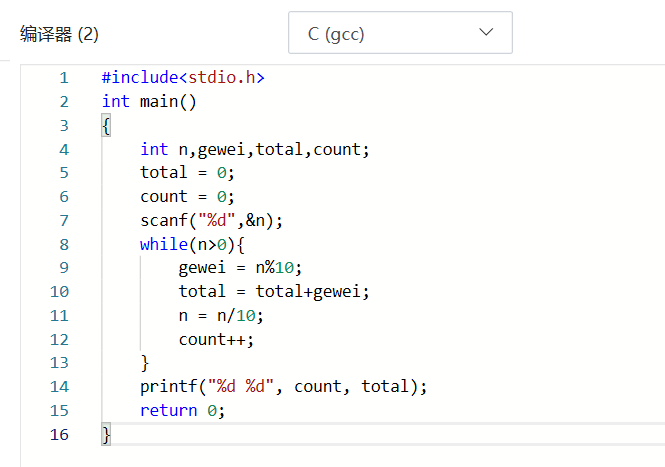The image size is (665, 467).
Task: Click line number 14 in gutter
Action: tap(59, 387)
